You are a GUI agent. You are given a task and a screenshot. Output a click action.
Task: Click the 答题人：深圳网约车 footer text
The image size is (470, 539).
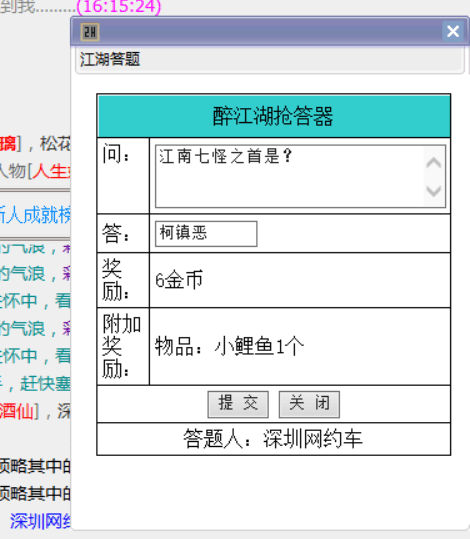tap(273, 439)
